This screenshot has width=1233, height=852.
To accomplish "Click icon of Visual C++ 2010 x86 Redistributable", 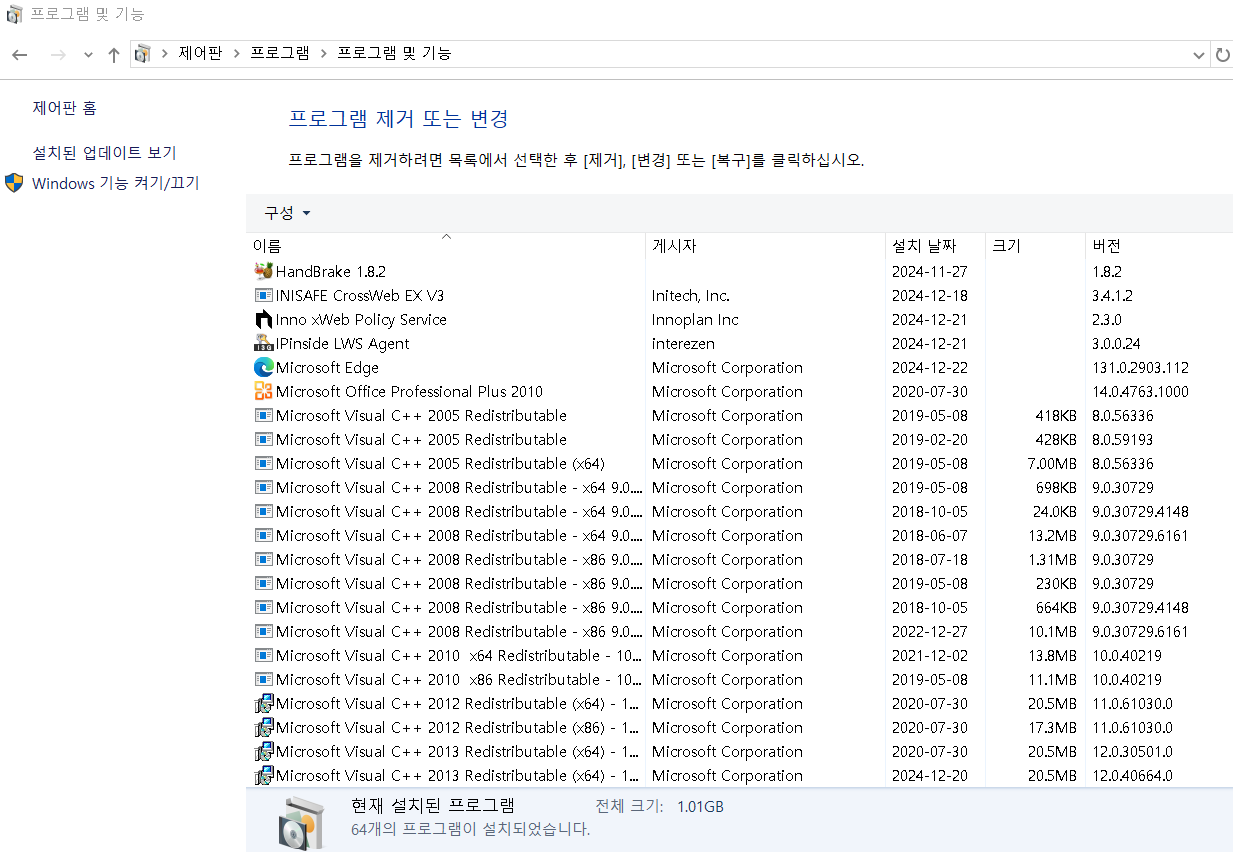I will (264, 679).
